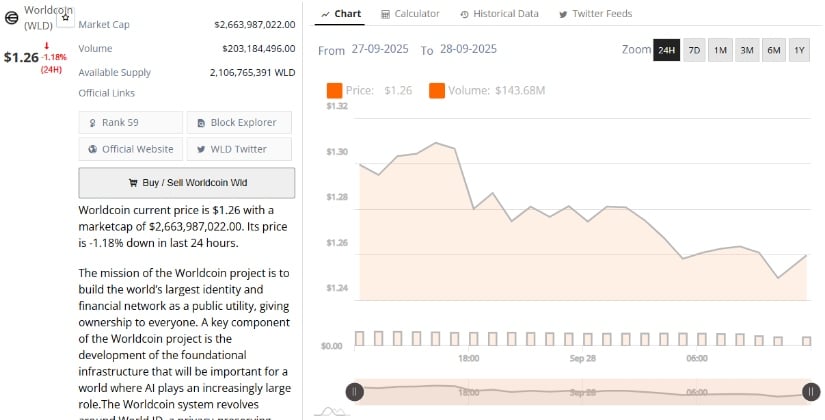Choose the 1Y zoom range
The image size is (825, 420).
coord(799,50)
